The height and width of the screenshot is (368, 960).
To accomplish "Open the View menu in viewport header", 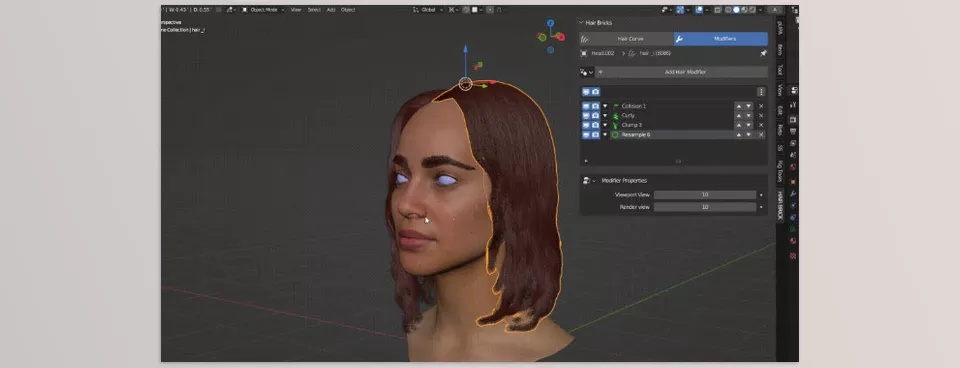I will pyautogui.click(x=296, y=10).
